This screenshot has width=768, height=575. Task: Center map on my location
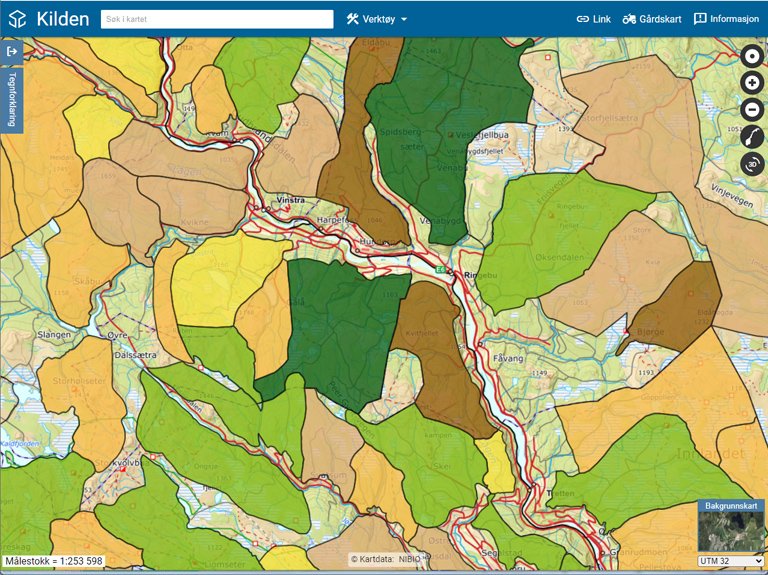coord(752,56)
